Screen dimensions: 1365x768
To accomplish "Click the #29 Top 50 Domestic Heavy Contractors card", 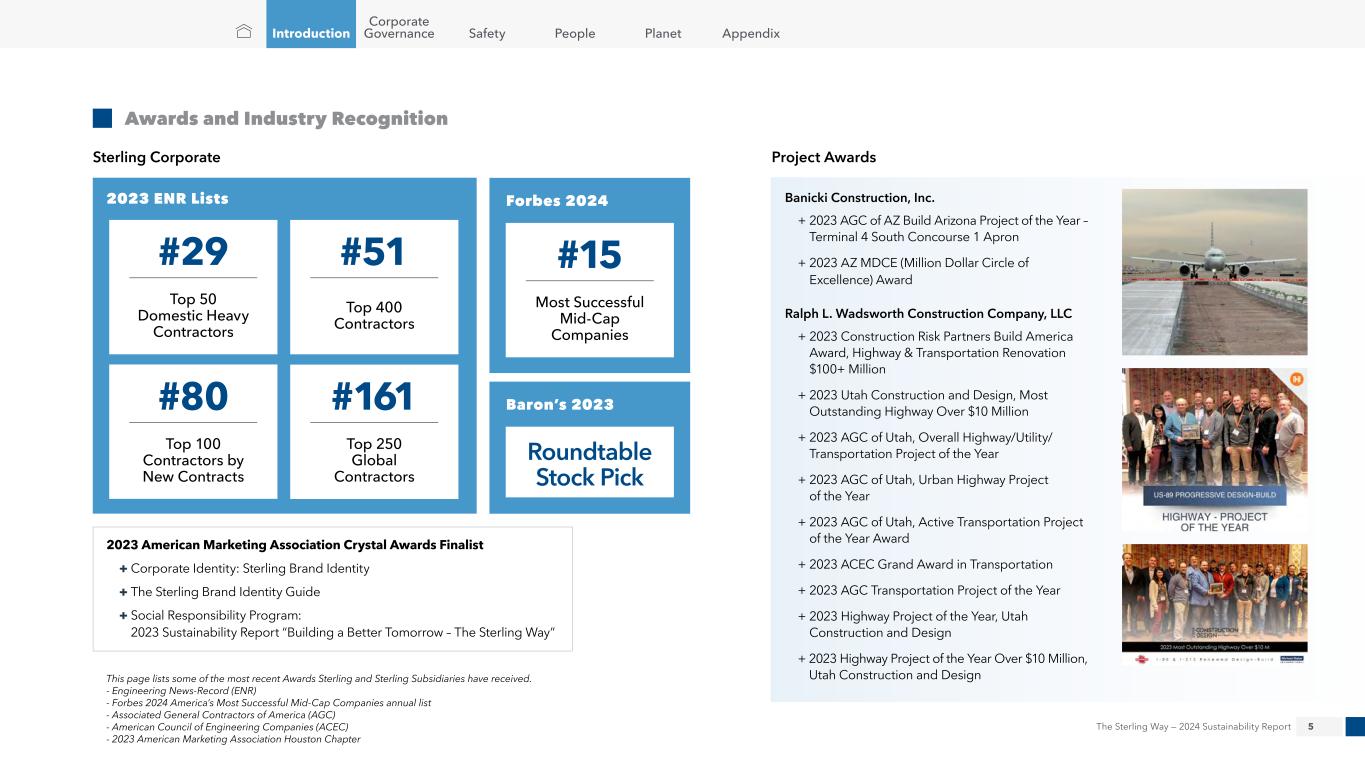I will pyautogui.click(x=193, y=287).
